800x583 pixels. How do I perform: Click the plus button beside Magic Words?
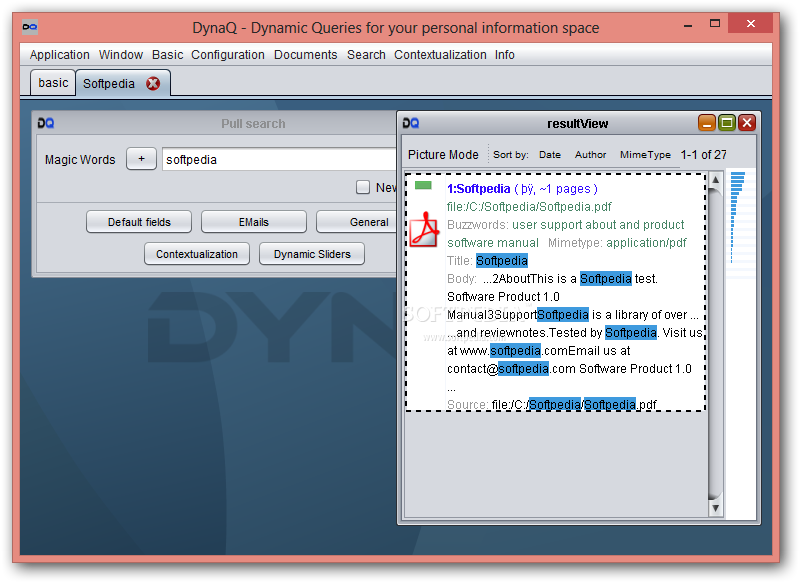141,159
